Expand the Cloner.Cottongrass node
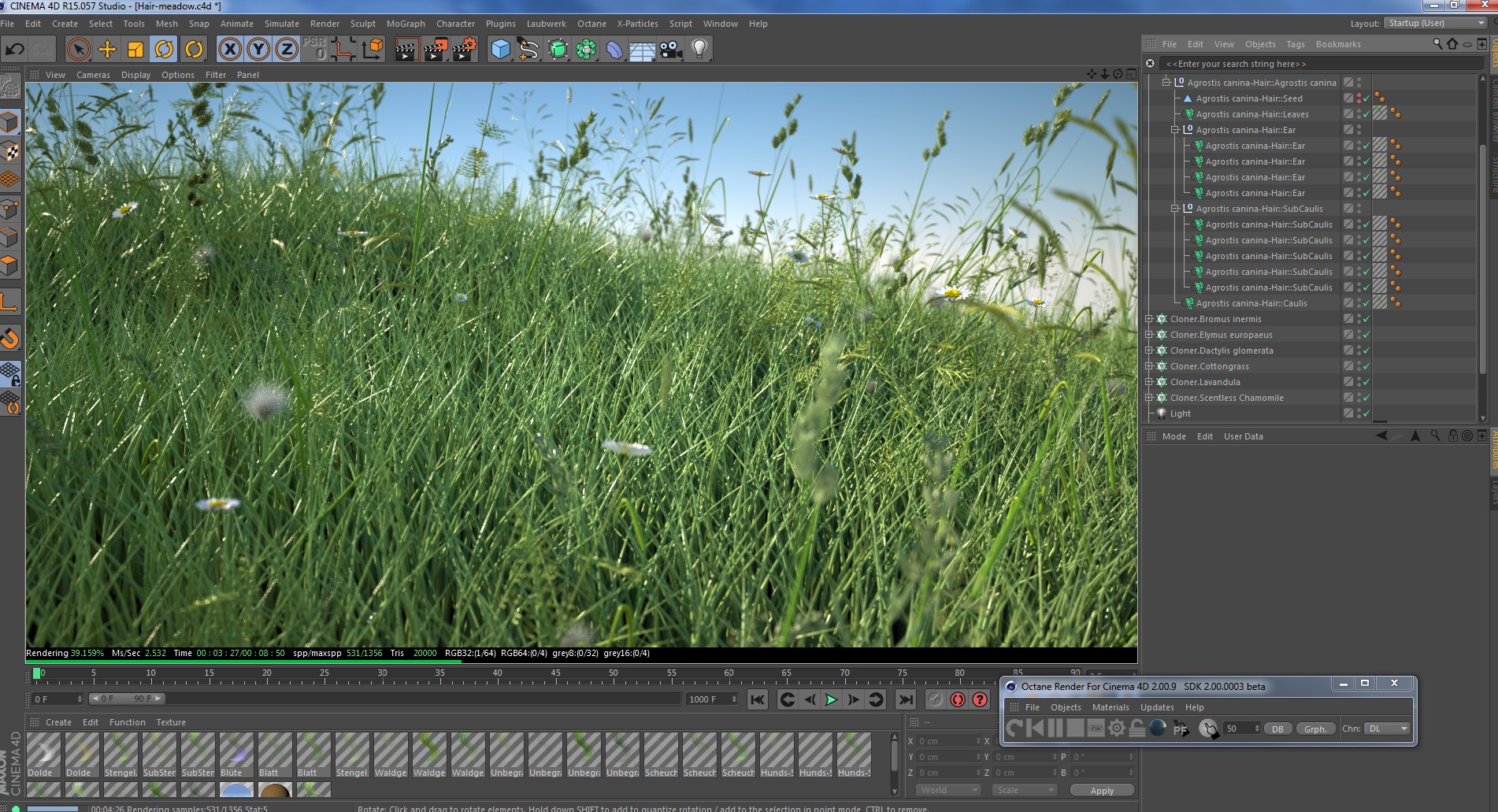Screen dimensions: 1498x812 click(1149, 366)
